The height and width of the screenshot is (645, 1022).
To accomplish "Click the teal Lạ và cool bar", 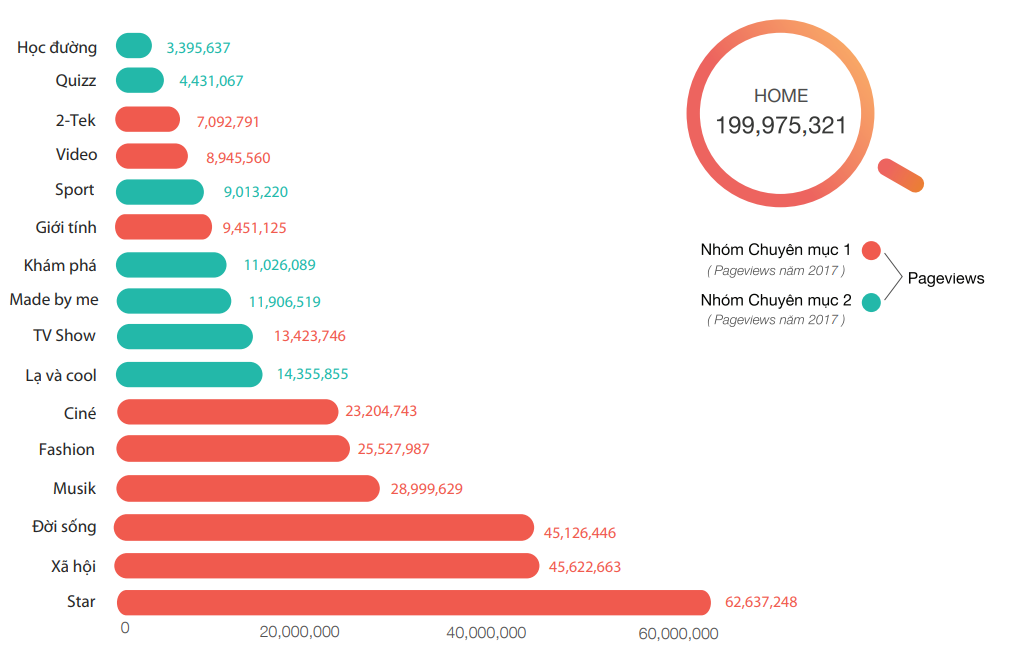I will coord(189,374).
